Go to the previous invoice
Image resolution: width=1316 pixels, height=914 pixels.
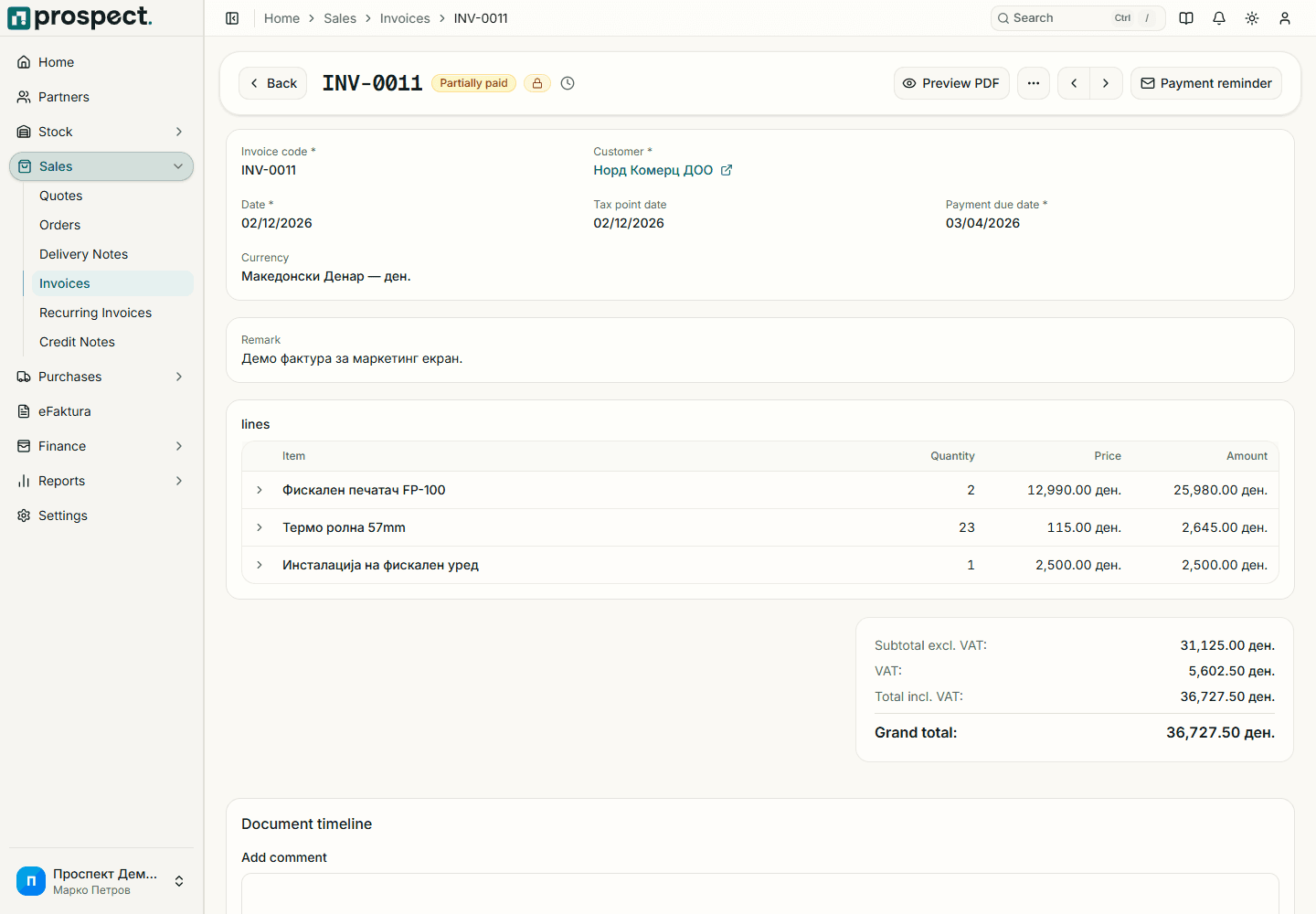[x=1074, y=83]
